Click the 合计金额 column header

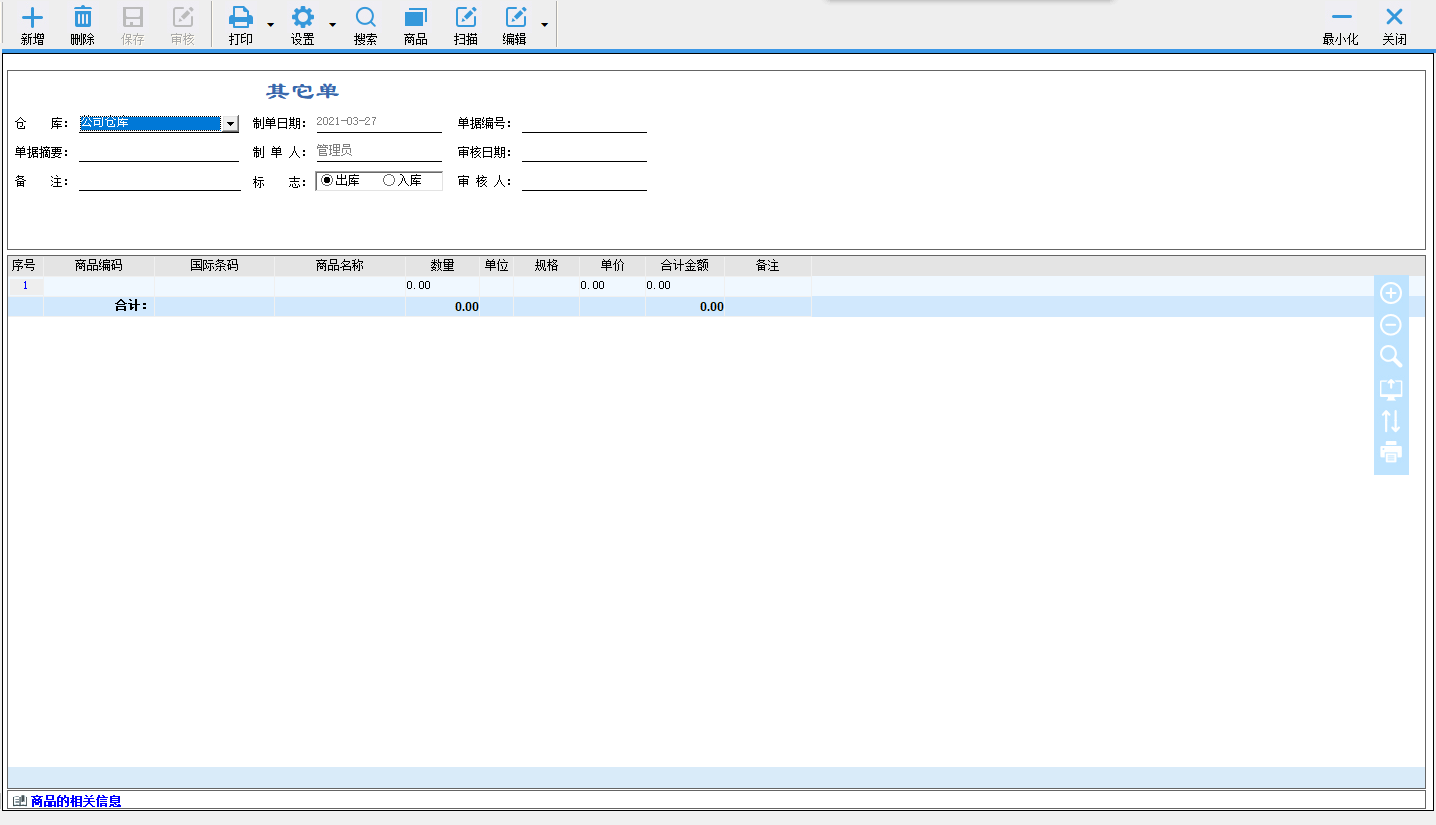point(685,266)
